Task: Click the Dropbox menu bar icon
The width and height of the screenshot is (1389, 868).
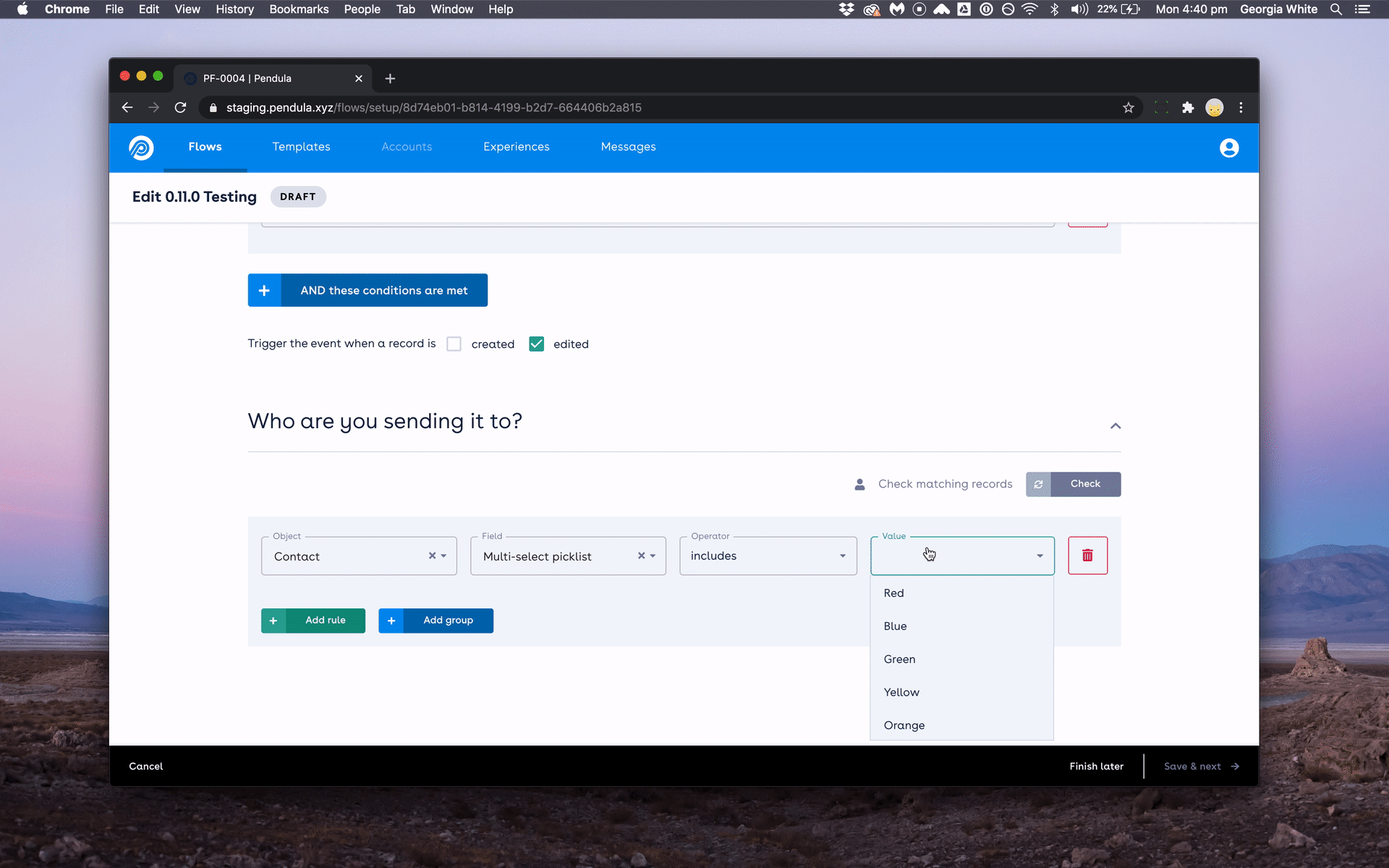Action: click(846, 9)
